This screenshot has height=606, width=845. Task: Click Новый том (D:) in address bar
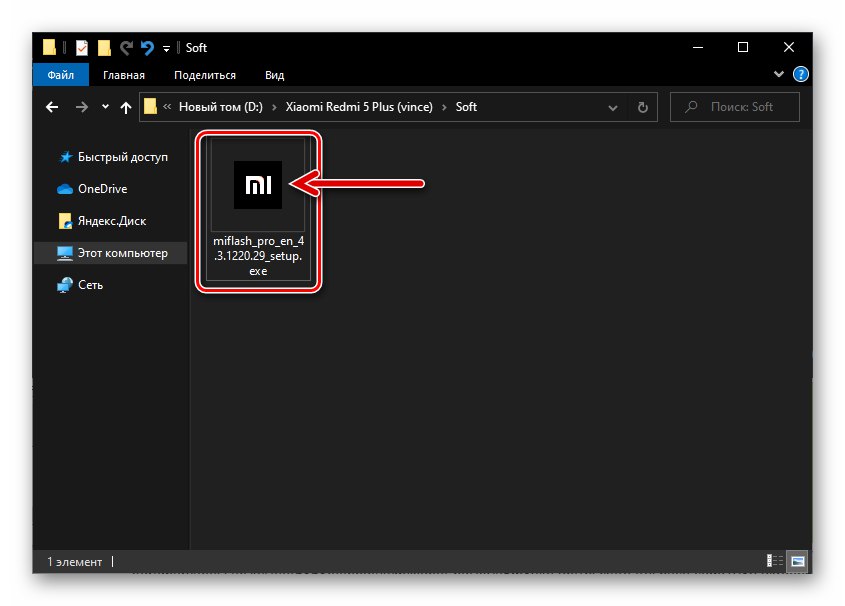221,107
